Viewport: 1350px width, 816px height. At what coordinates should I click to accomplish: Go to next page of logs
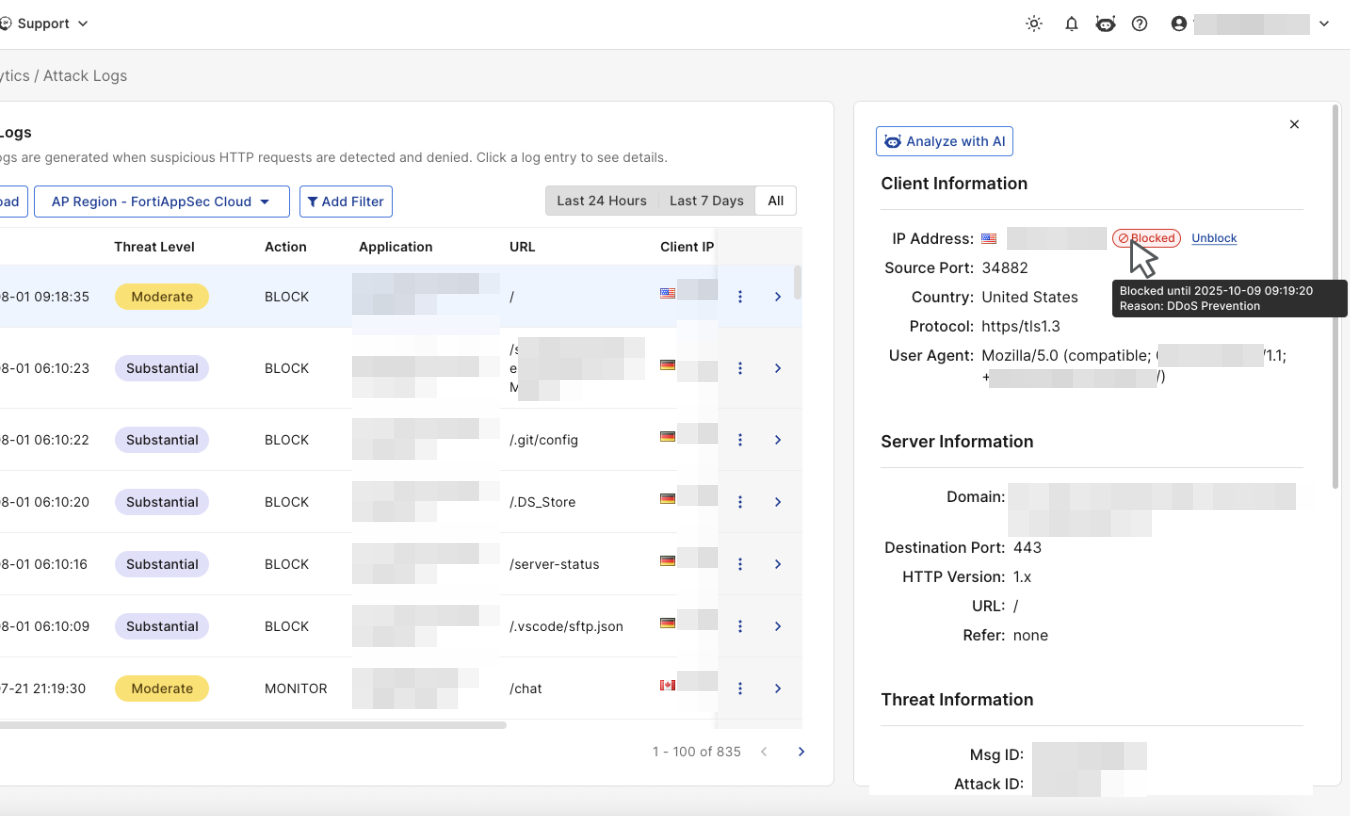(801, 752)
